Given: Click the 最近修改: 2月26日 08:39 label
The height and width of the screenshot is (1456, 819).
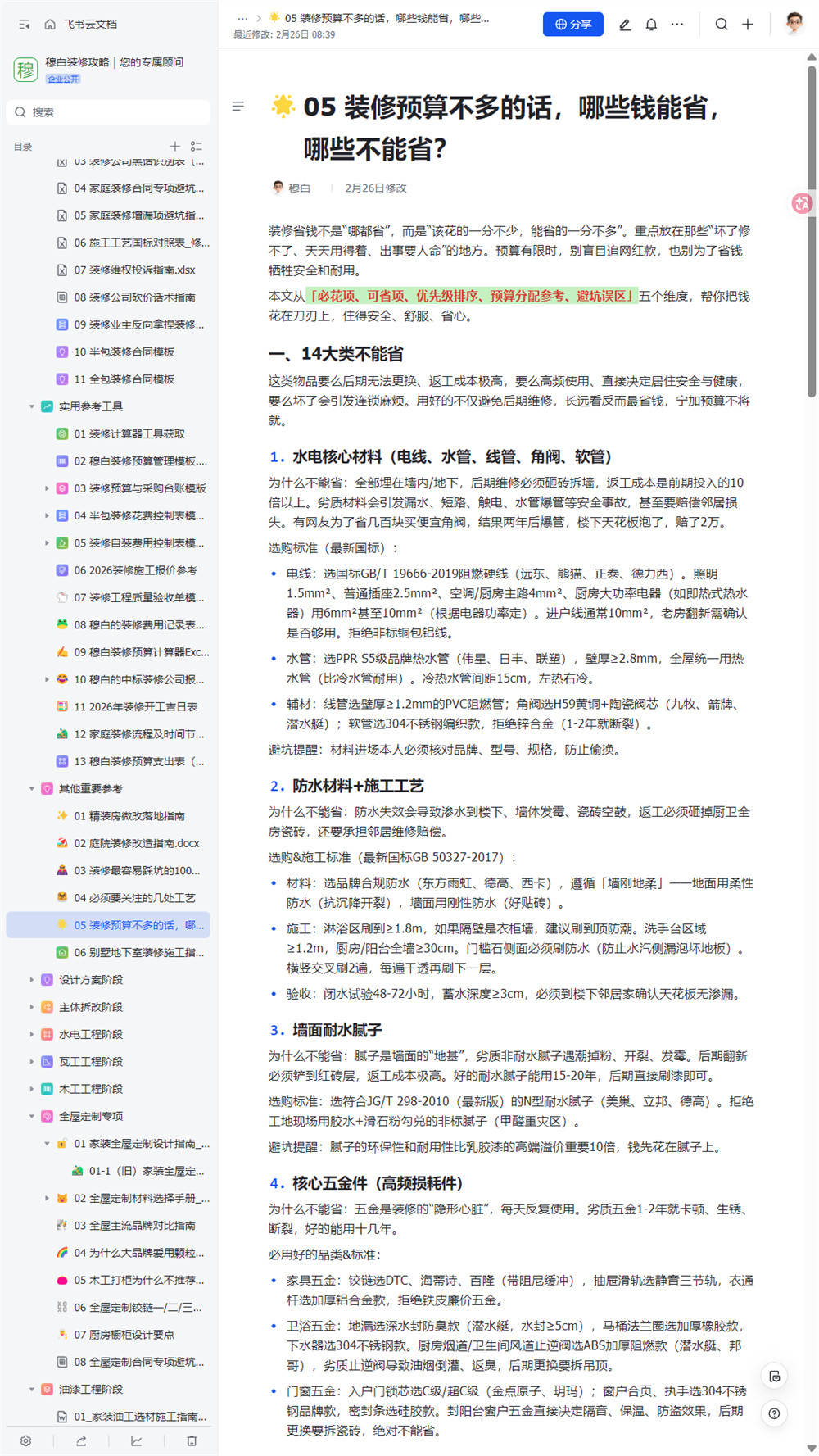Looking at the screenshot, I should [284, 34].
